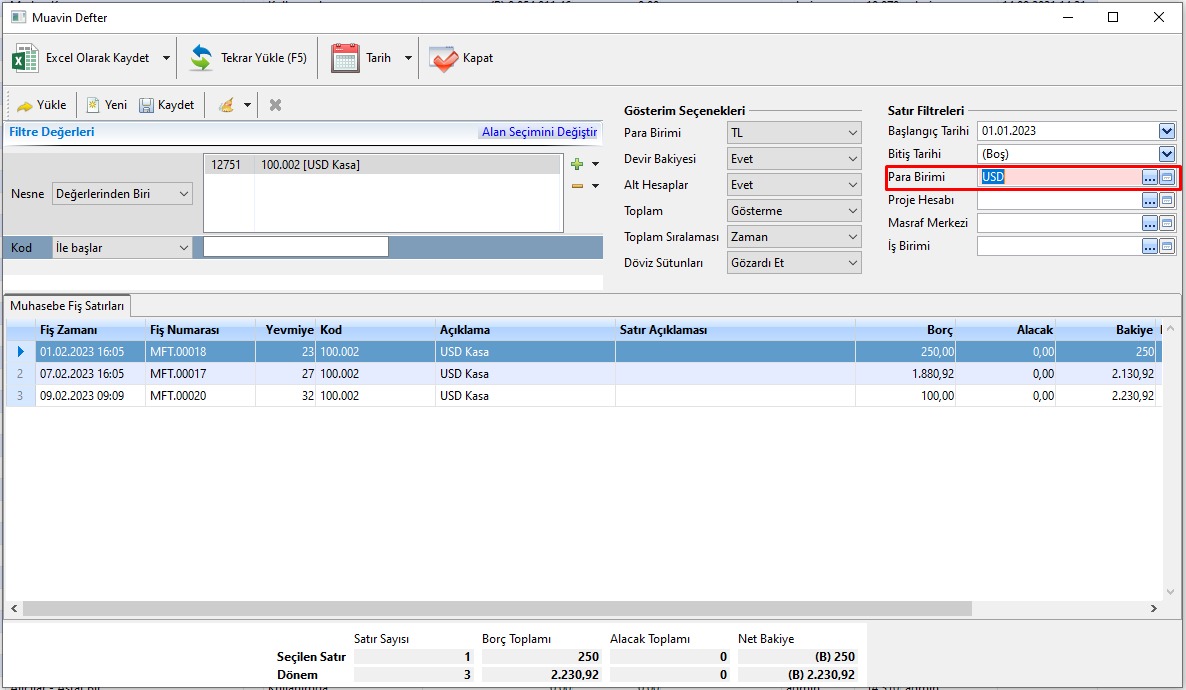Screen dimensions: 1186x690
Task: Open the Döviz Sütunları dropdown
Action: tap(793, 263)
